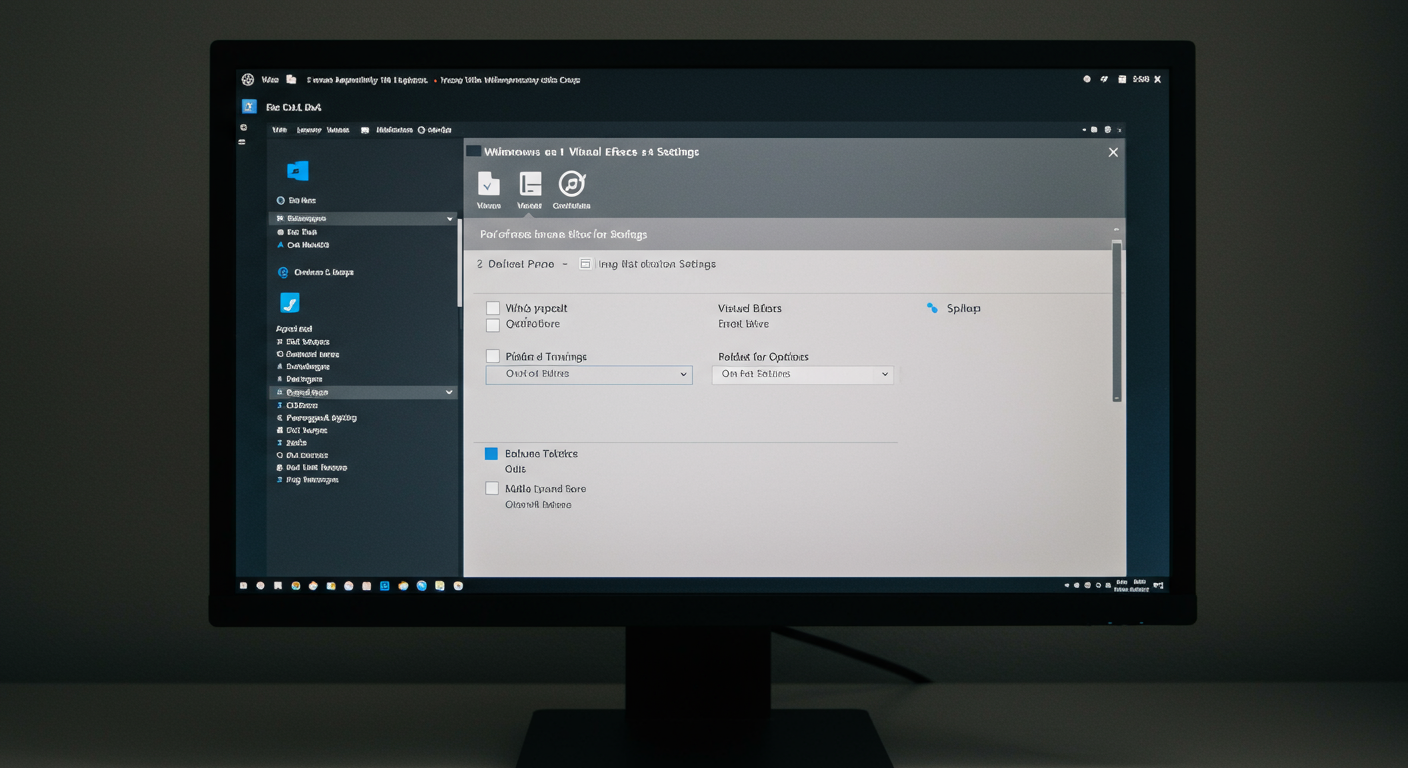
Task: Uncheck the blue 'Boluae Totekcs' checkbox
Action: pyautogui.click(x=491, y=454)
